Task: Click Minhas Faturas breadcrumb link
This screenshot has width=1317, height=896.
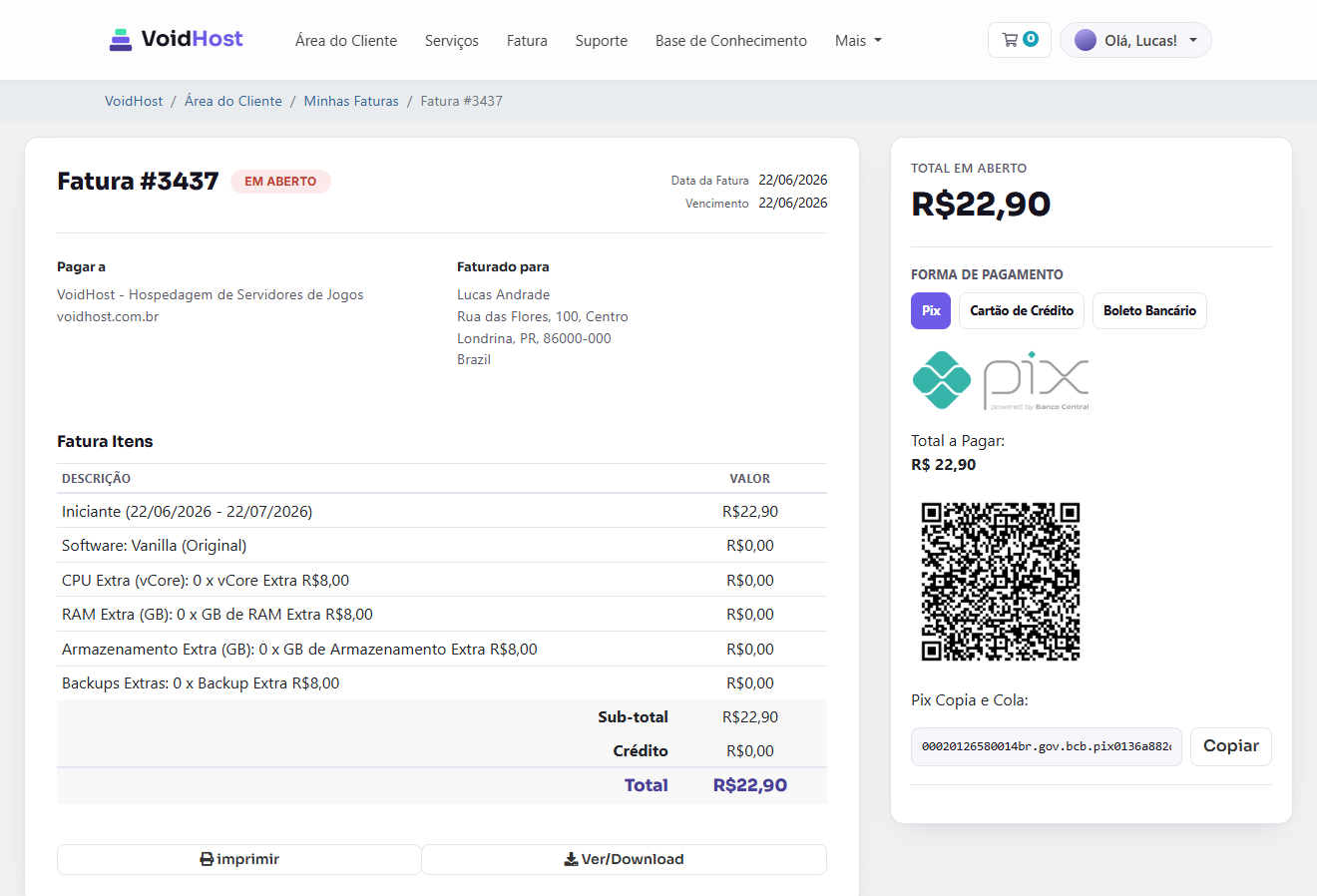Action: point(351,101)
